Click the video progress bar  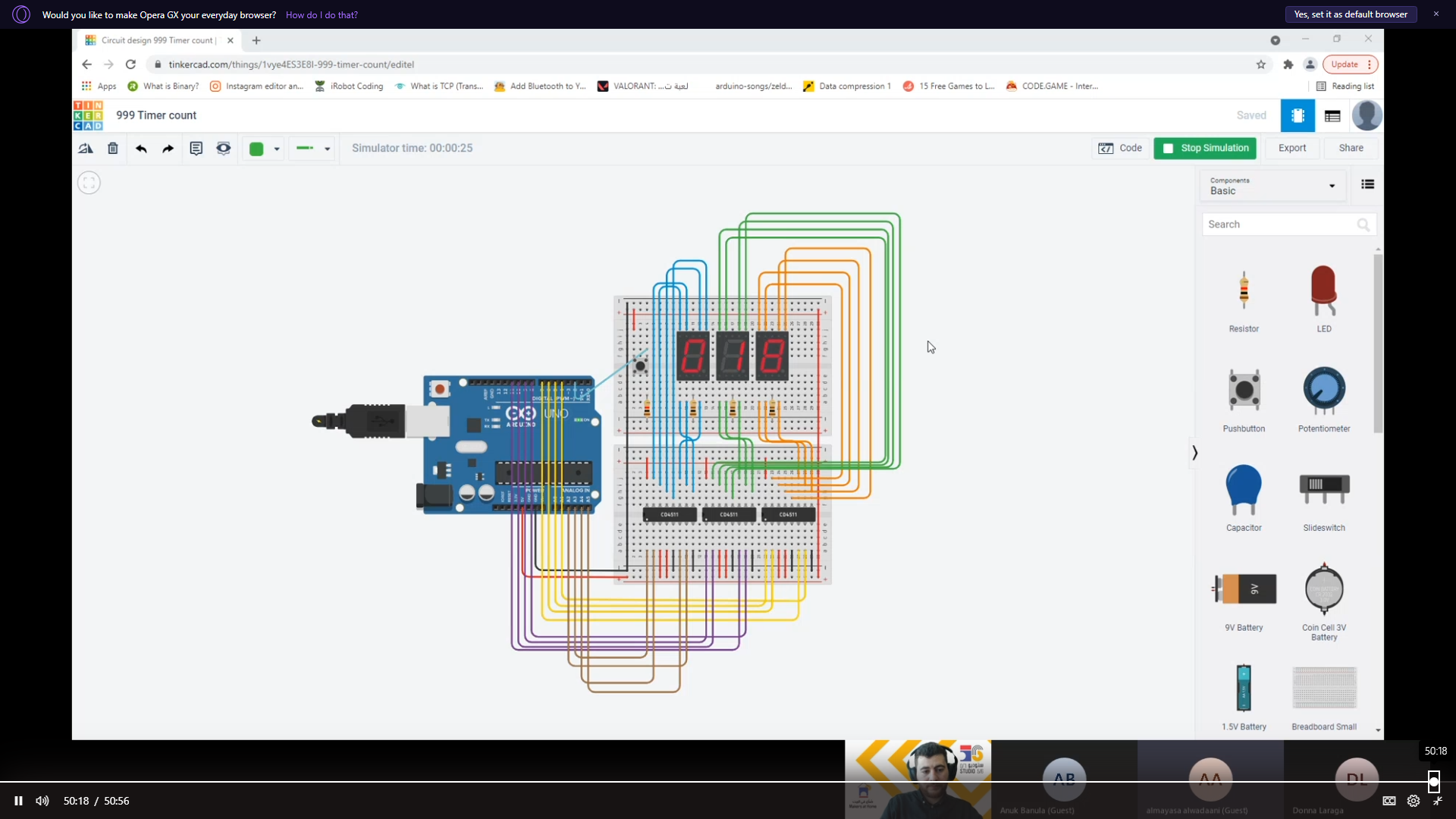pos(717,781)
